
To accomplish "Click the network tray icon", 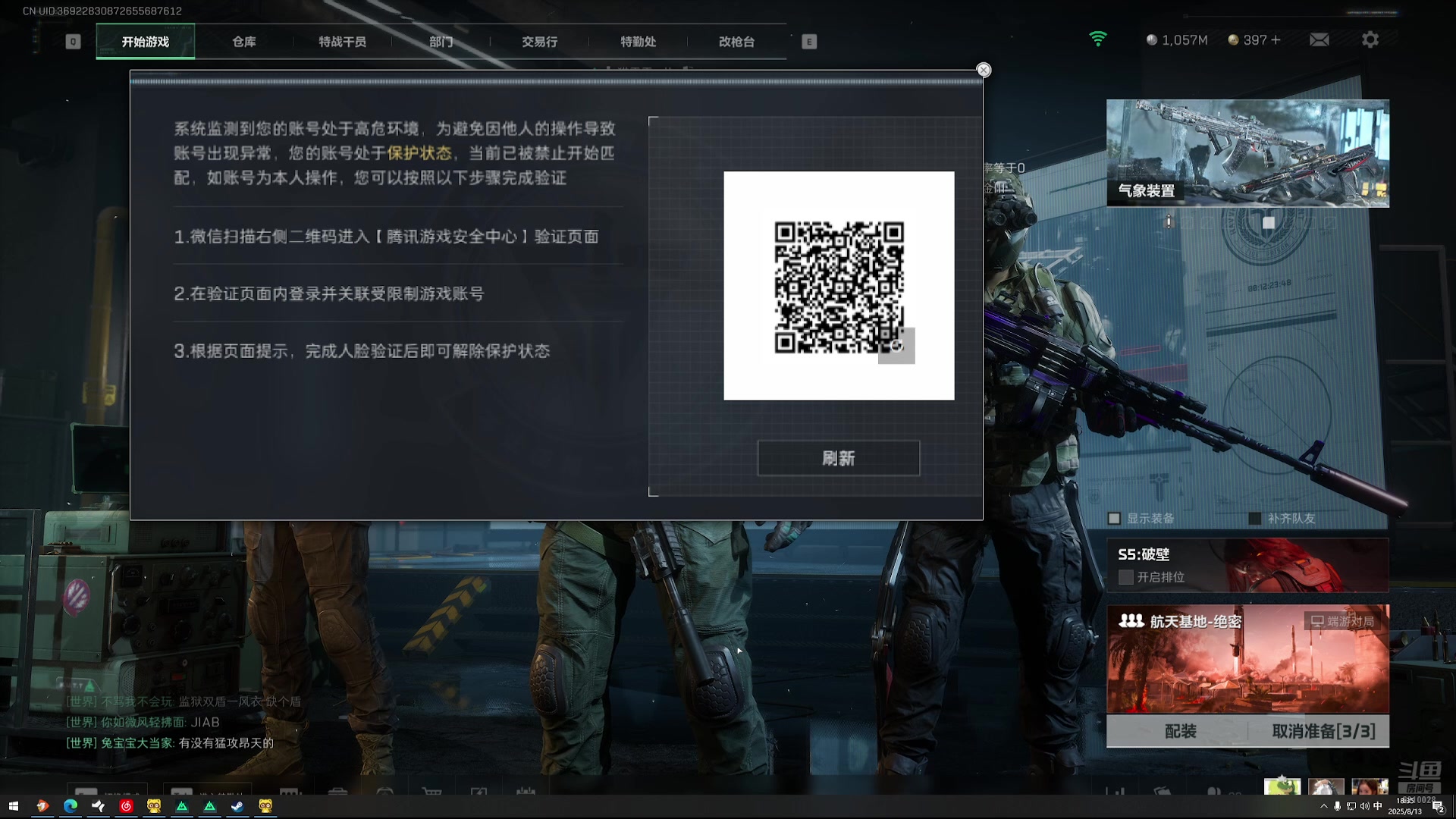I will click(x=1351, y=806).
